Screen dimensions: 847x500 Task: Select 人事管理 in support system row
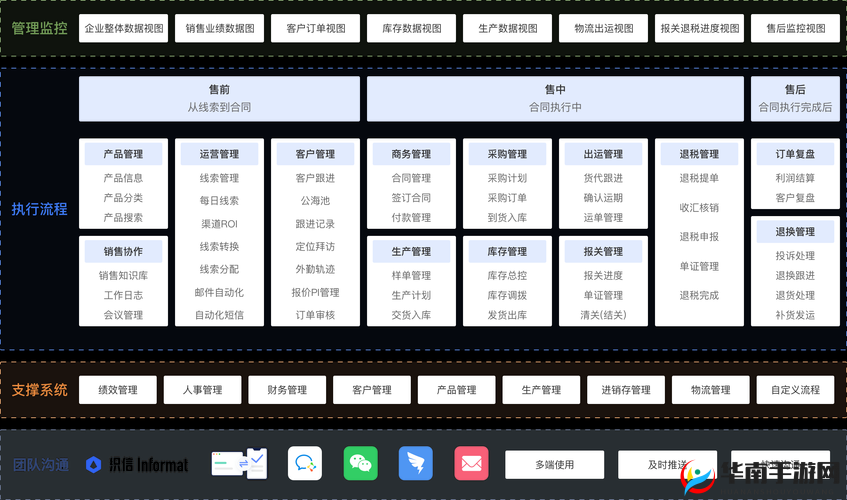203,390
